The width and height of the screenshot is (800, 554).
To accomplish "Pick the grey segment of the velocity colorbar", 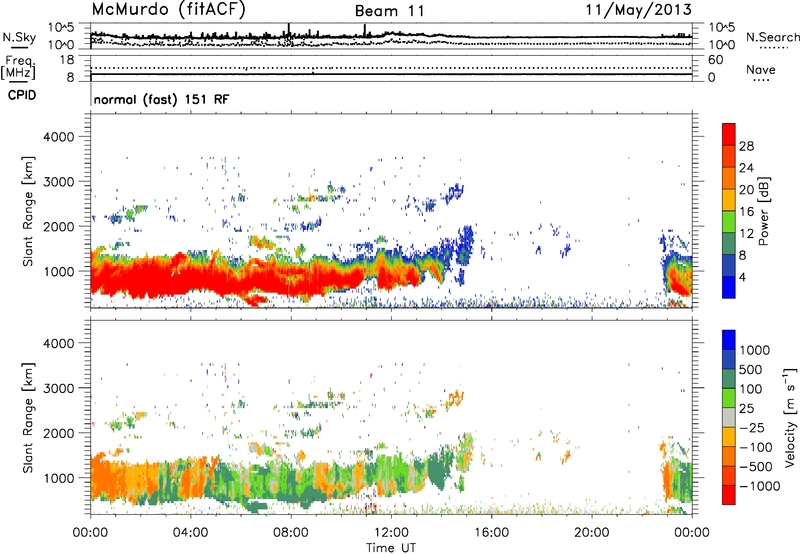I will 729,417.
